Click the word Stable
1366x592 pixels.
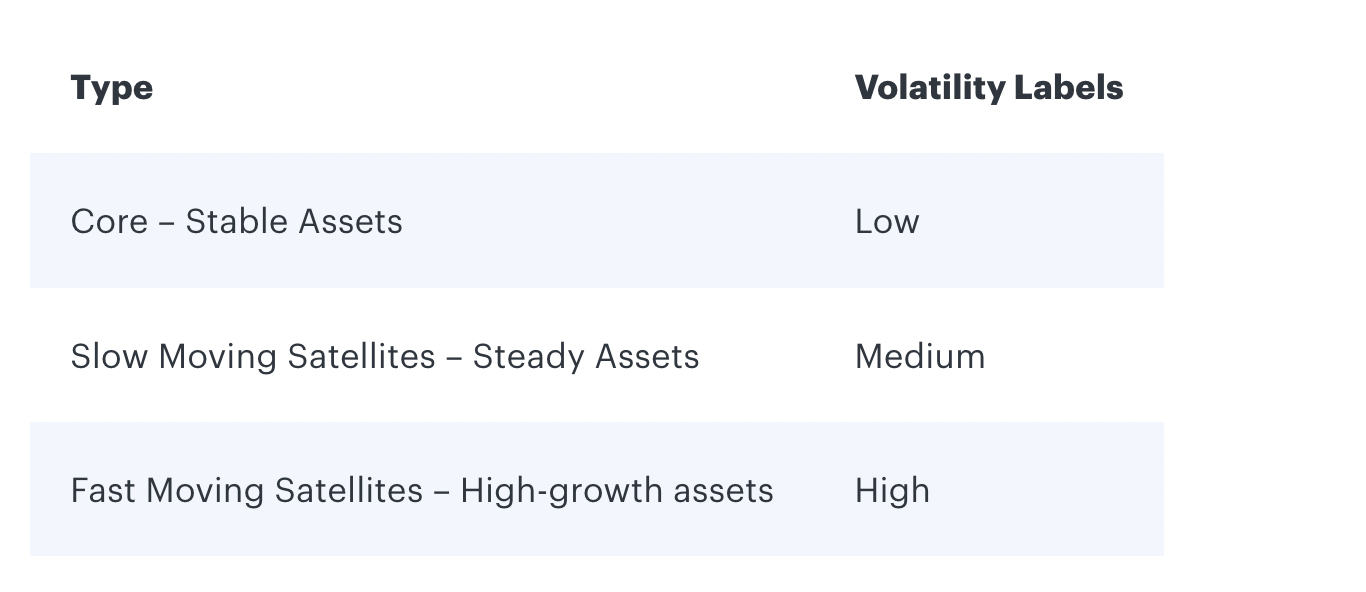[x=231, y=221]
